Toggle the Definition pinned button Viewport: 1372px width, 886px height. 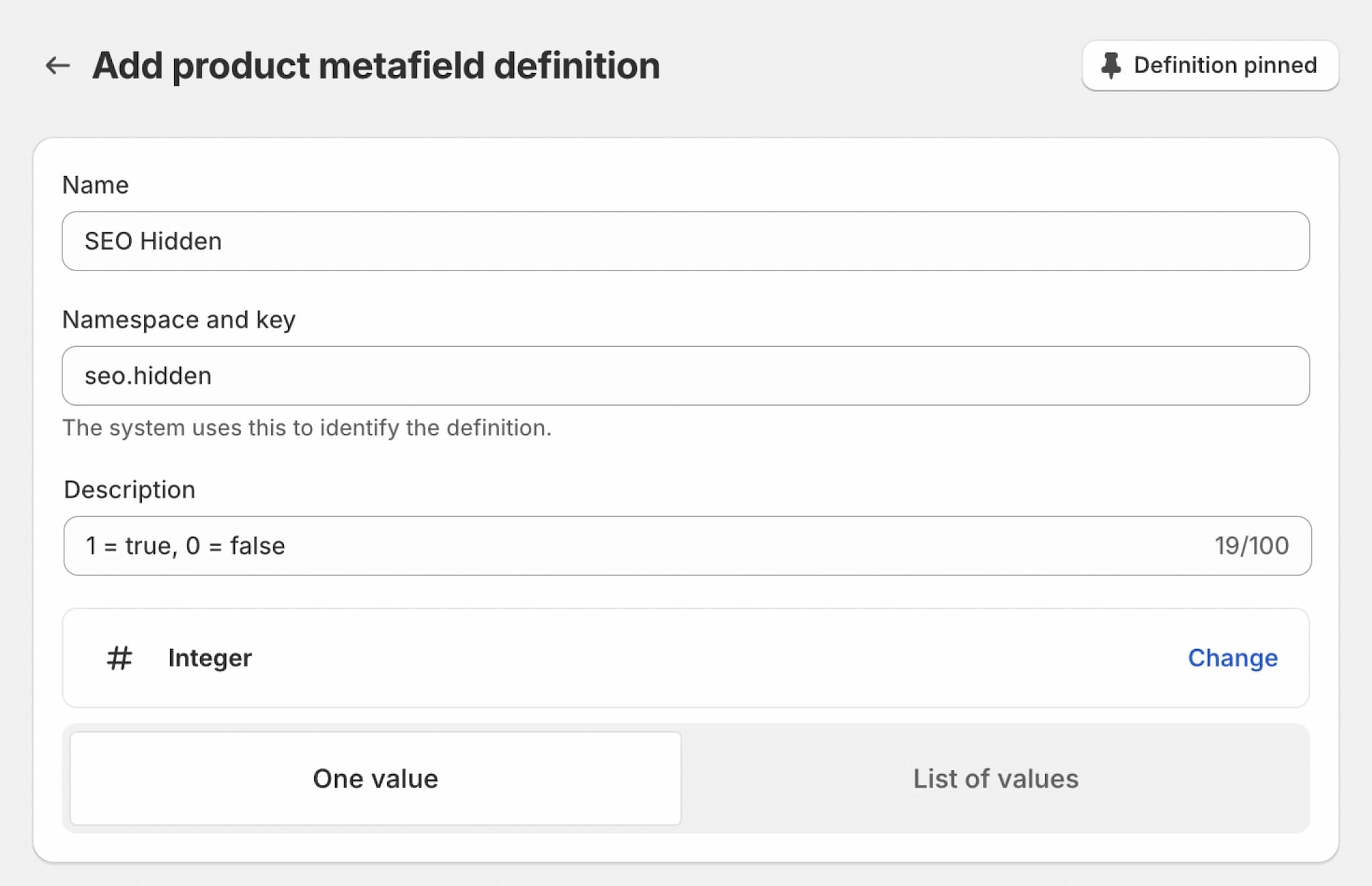coord(1210,66)
